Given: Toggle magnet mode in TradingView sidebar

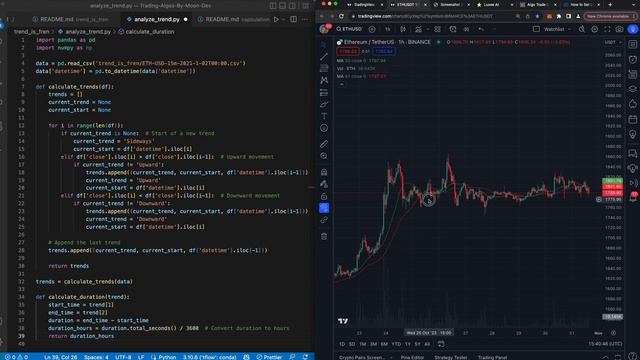Looking at the screenshot, I should pyautogui.click(x=324, y=172).
